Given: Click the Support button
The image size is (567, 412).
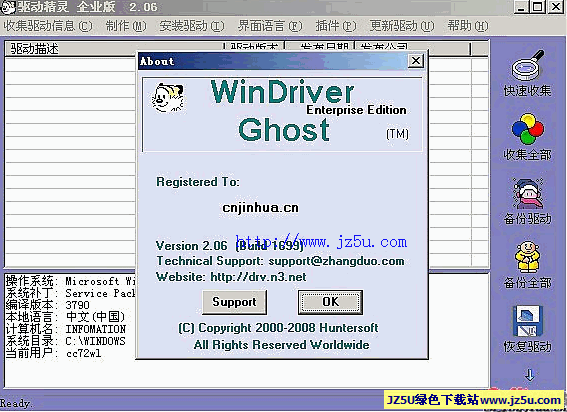Looking at the screenshot, I should pos(234,302).
